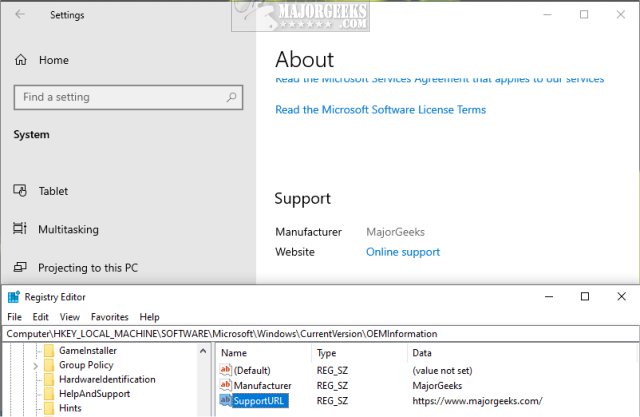Click the MajorGeeks data cell in registry
The width and height of the screenshot is (640, 417).
click(437, 386)
